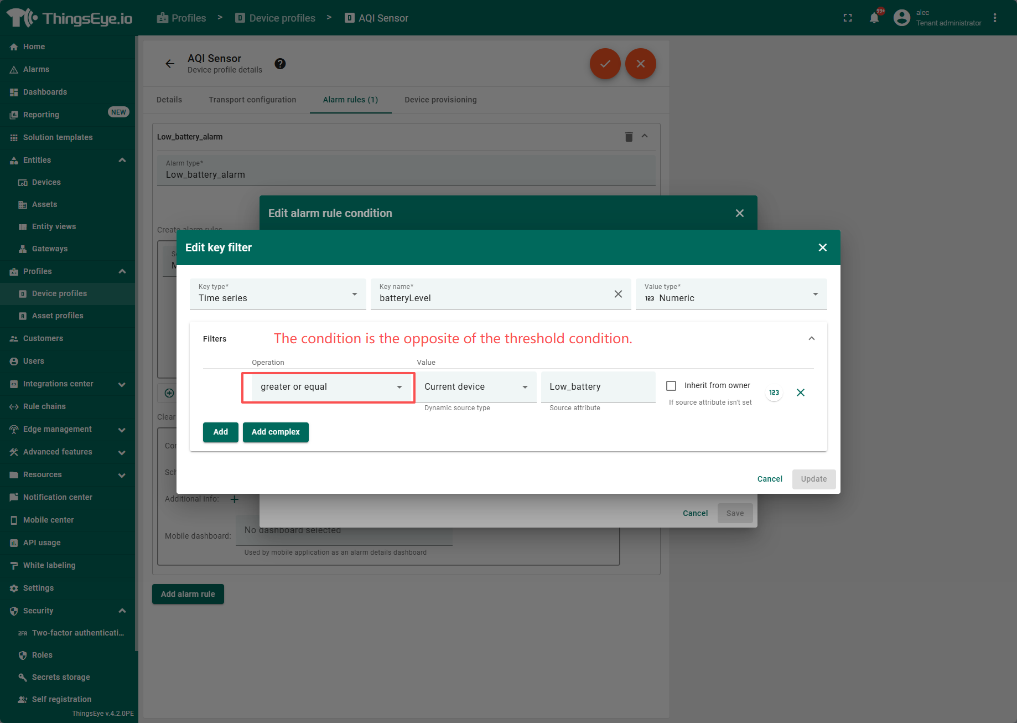
Task: Enable Inherit from owner checkbox
Action: pyautogui.click(x=671, y=386)
